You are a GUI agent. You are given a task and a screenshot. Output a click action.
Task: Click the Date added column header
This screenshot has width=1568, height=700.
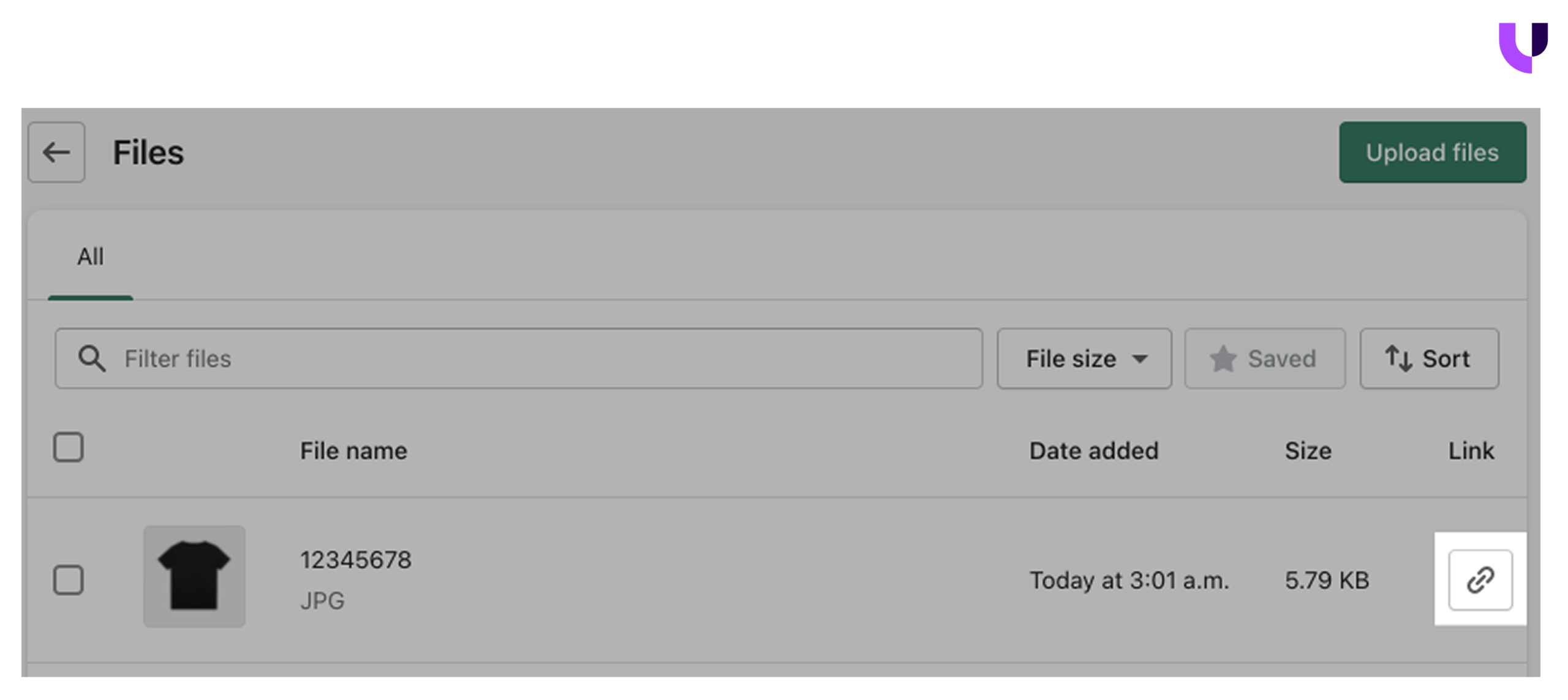point(1093,451)
